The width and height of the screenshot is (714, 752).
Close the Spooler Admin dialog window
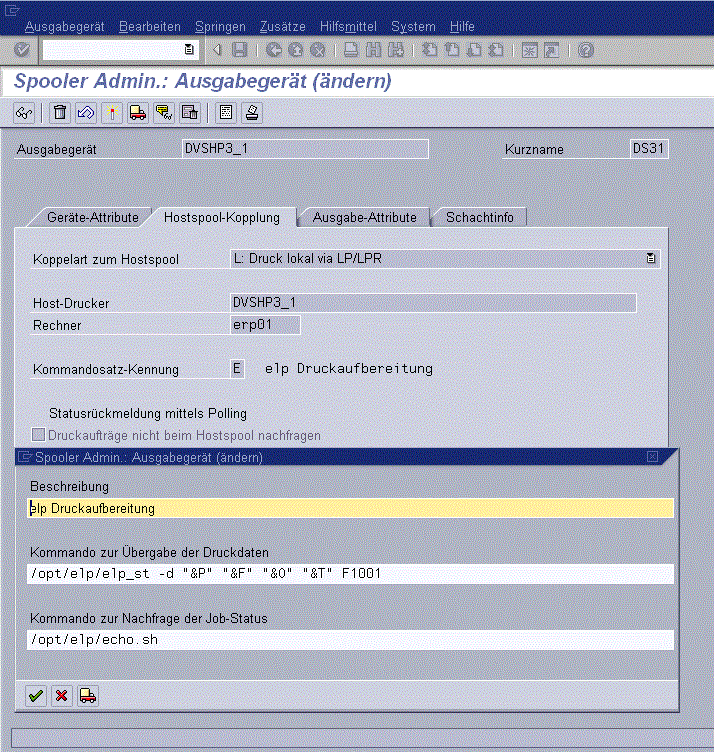click(x=653, y=457)
